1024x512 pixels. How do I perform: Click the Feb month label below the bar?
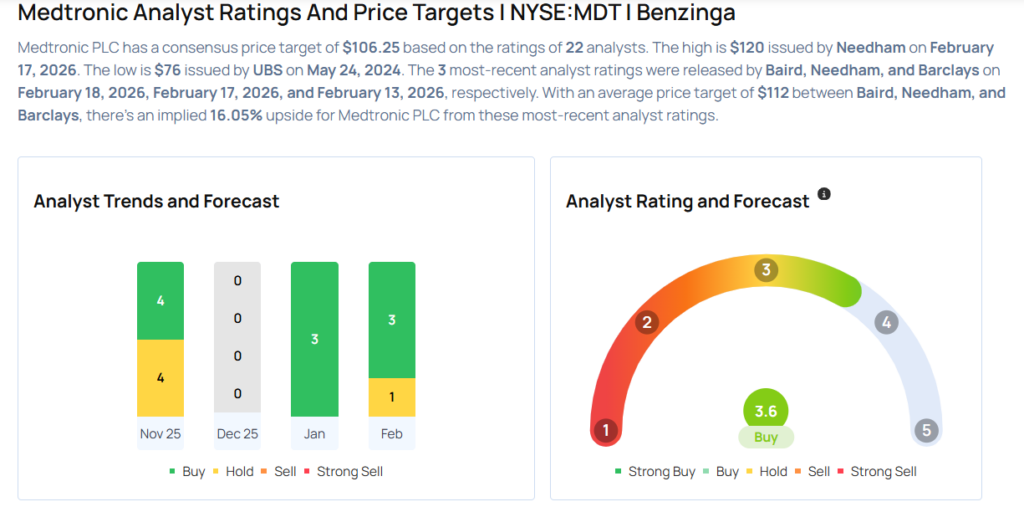point(392,434)
